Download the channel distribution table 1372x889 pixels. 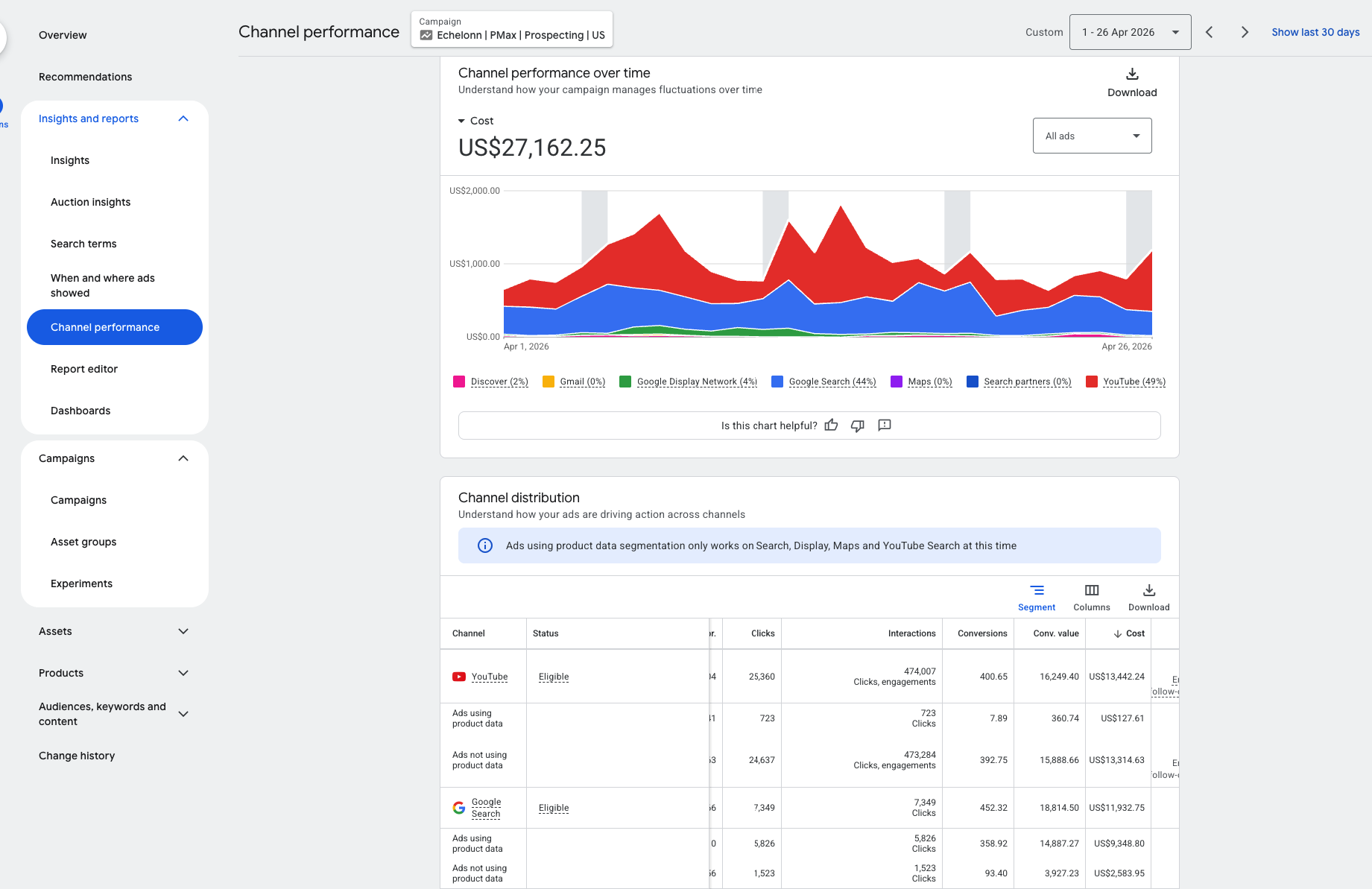[1148, 598]
